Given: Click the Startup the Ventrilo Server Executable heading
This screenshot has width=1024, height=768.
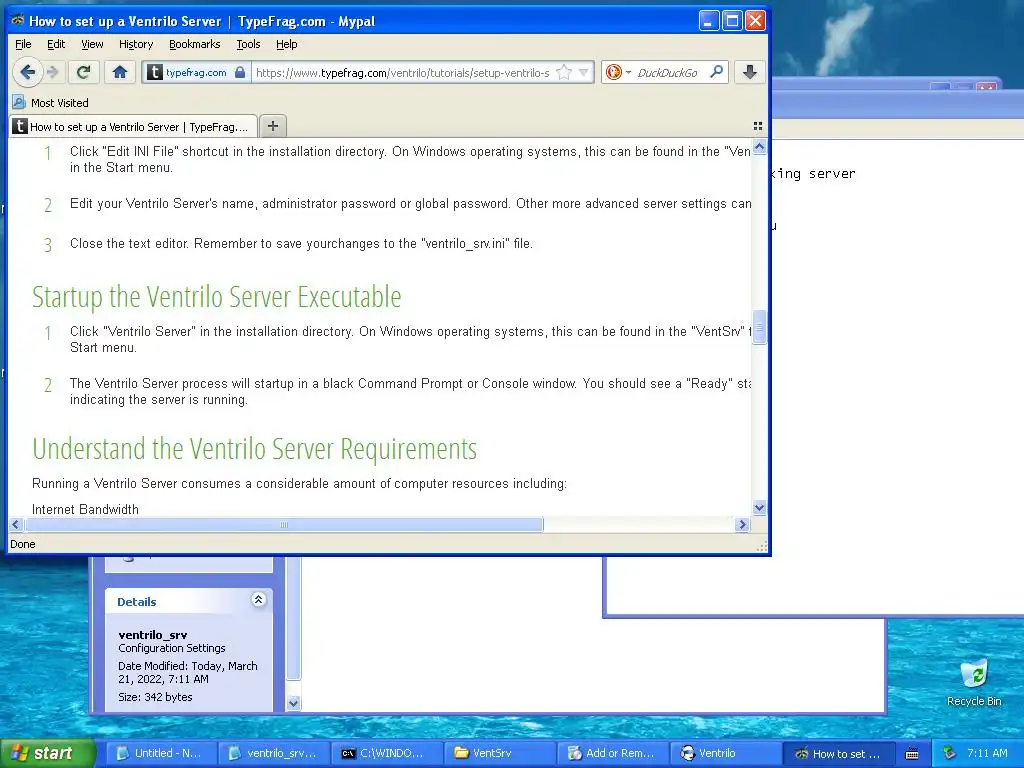Looking at the screenshot, I should pyautogui.click(x=216, y=297).
